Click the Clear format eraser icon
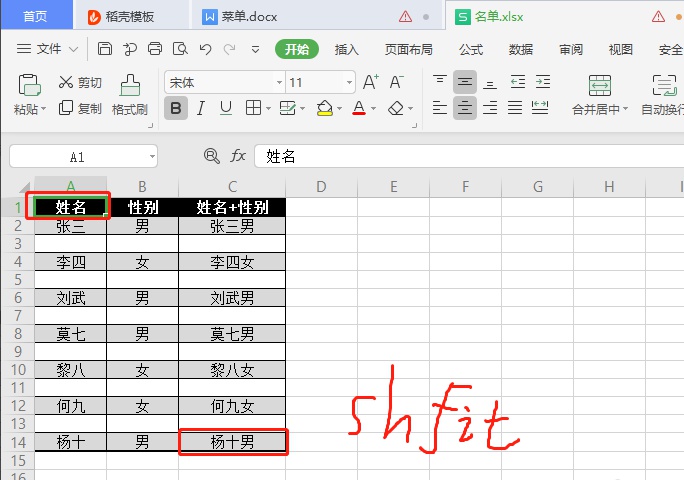Viewport: 684px width, 480px height. tap(396, 108)
